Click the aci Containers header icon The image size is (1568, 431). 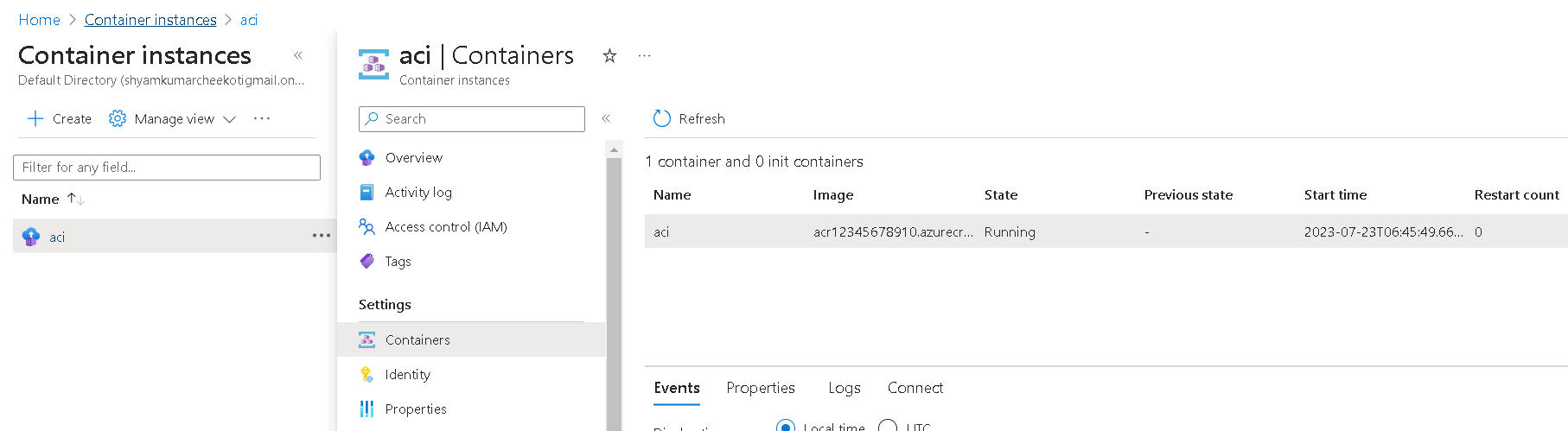373,64
